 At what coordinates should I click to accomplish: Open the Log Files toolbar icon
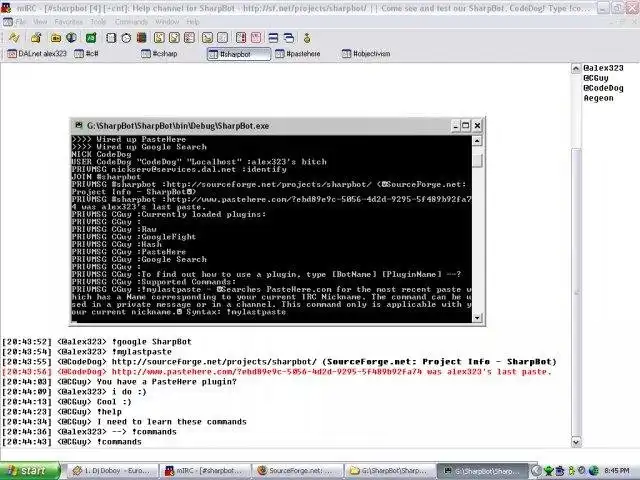pos(222,38)
